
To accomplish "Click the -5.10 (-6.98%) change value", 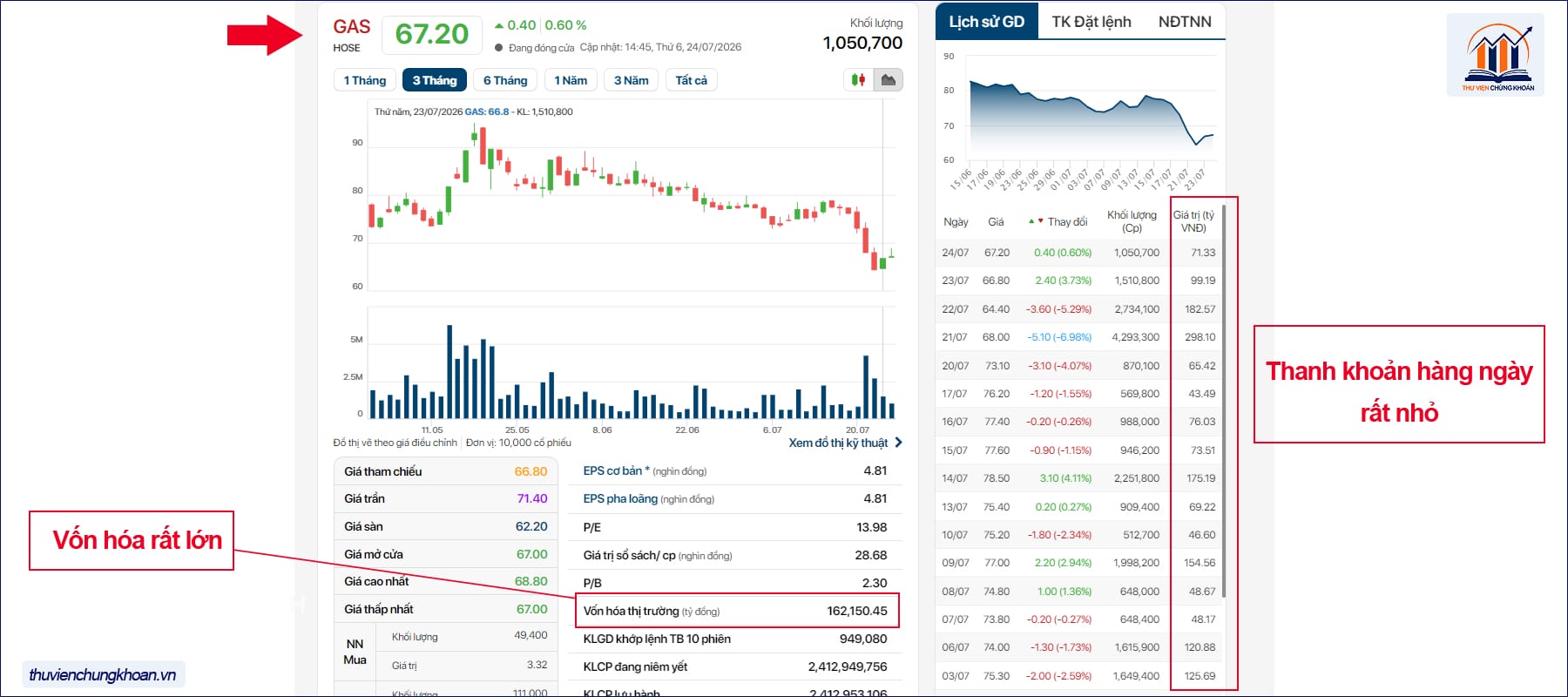I will pos(1059,337).
